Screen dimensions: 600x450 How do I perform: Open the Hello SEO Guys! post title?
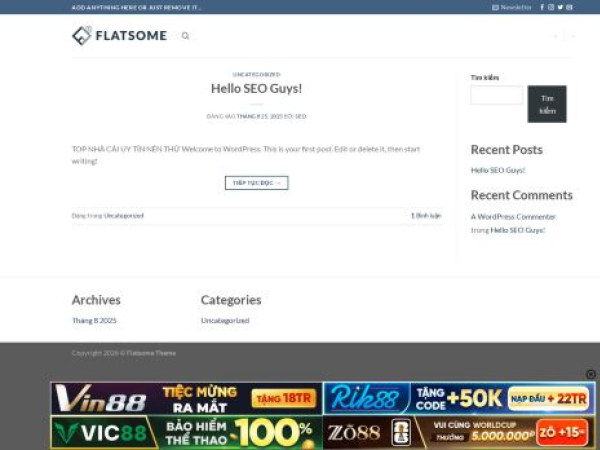coord(256,88)
